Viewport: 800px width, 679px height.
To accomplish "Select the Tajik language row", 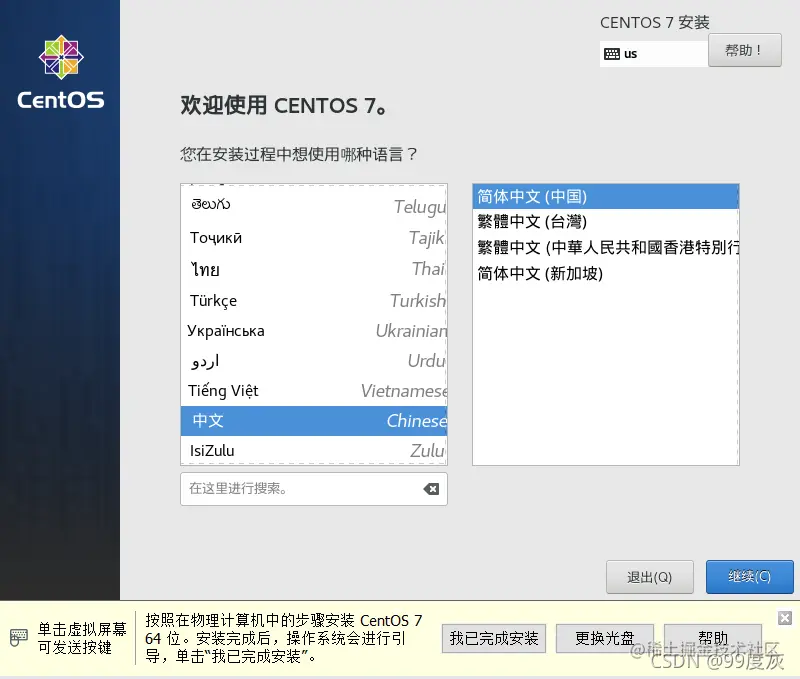I will tap(314, 238).
